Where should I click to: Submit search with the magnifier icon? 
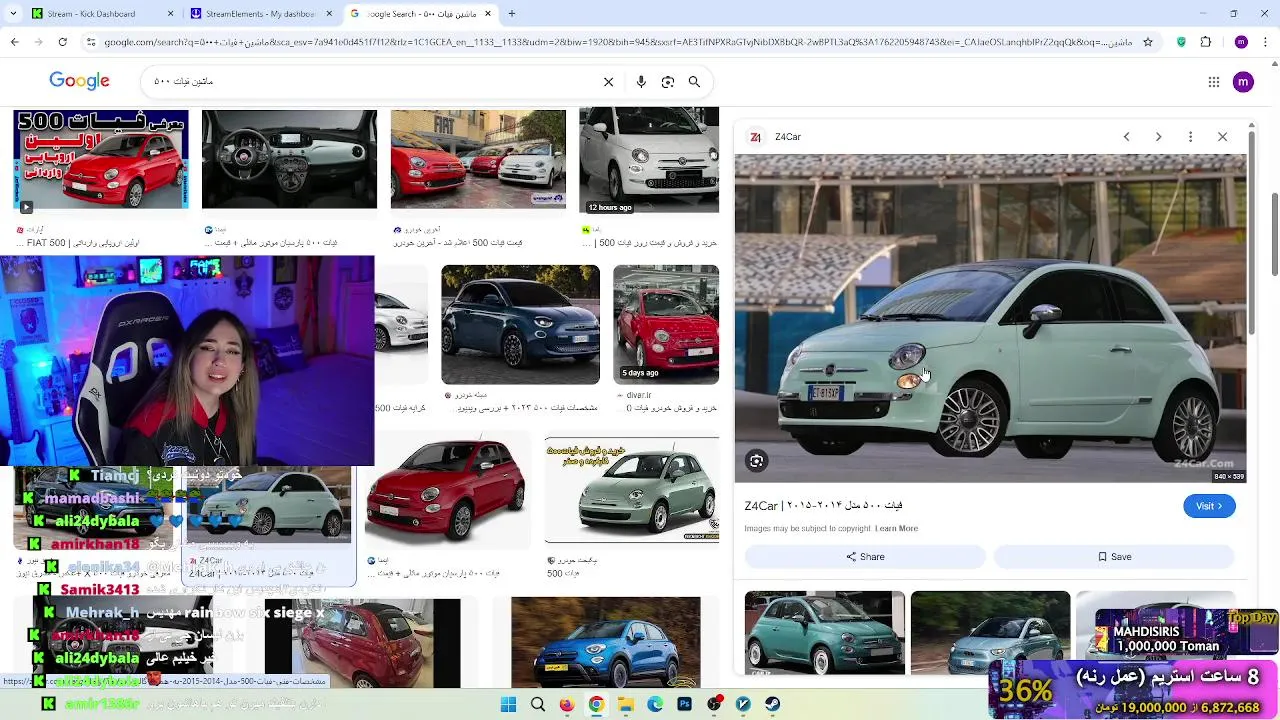[x=694, y=82]
